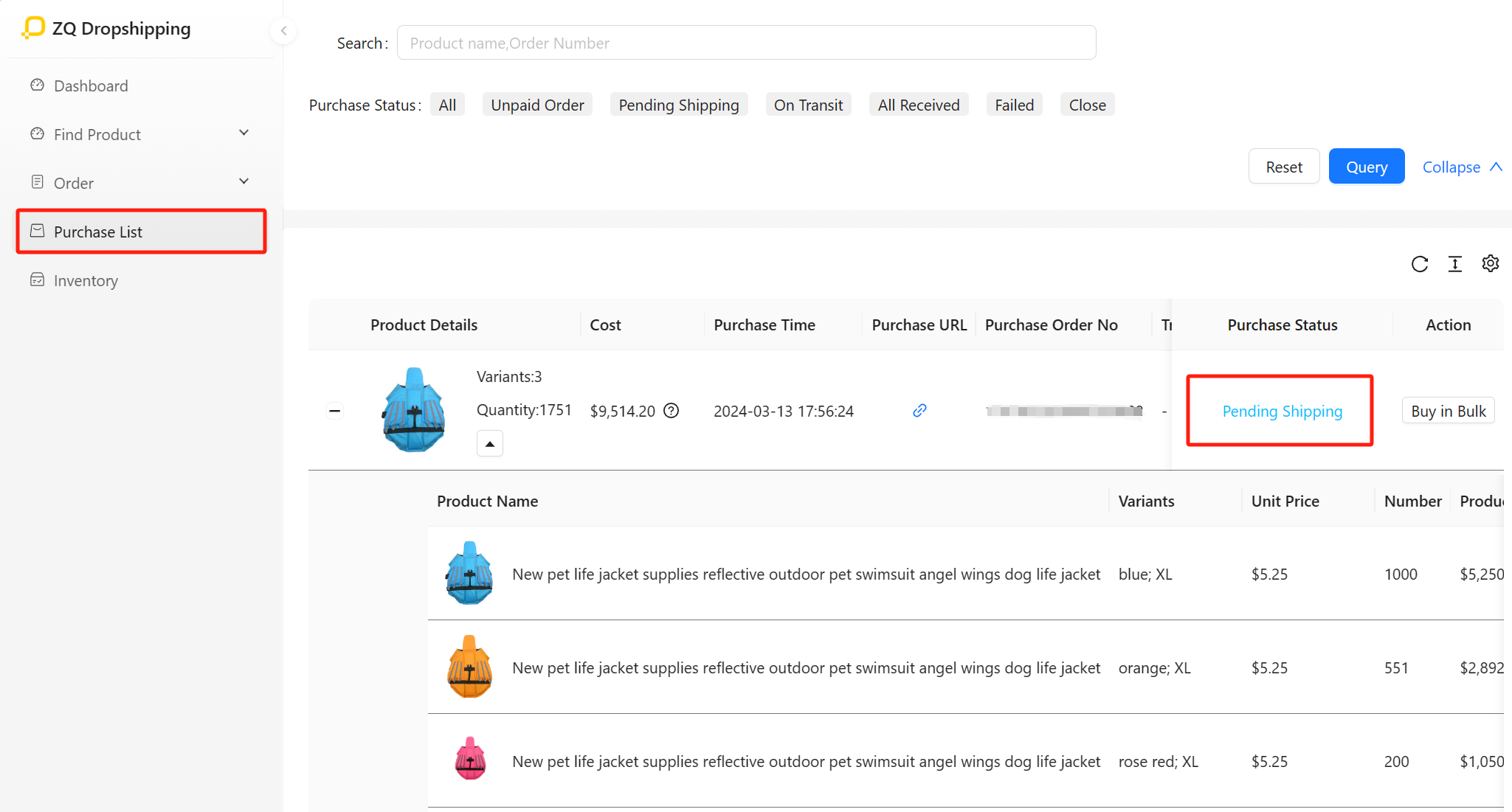This screenshot has height=812, width=1512.
Task: Filter by On Transit status
Action: pyautogui.click(x=808, y=105)
